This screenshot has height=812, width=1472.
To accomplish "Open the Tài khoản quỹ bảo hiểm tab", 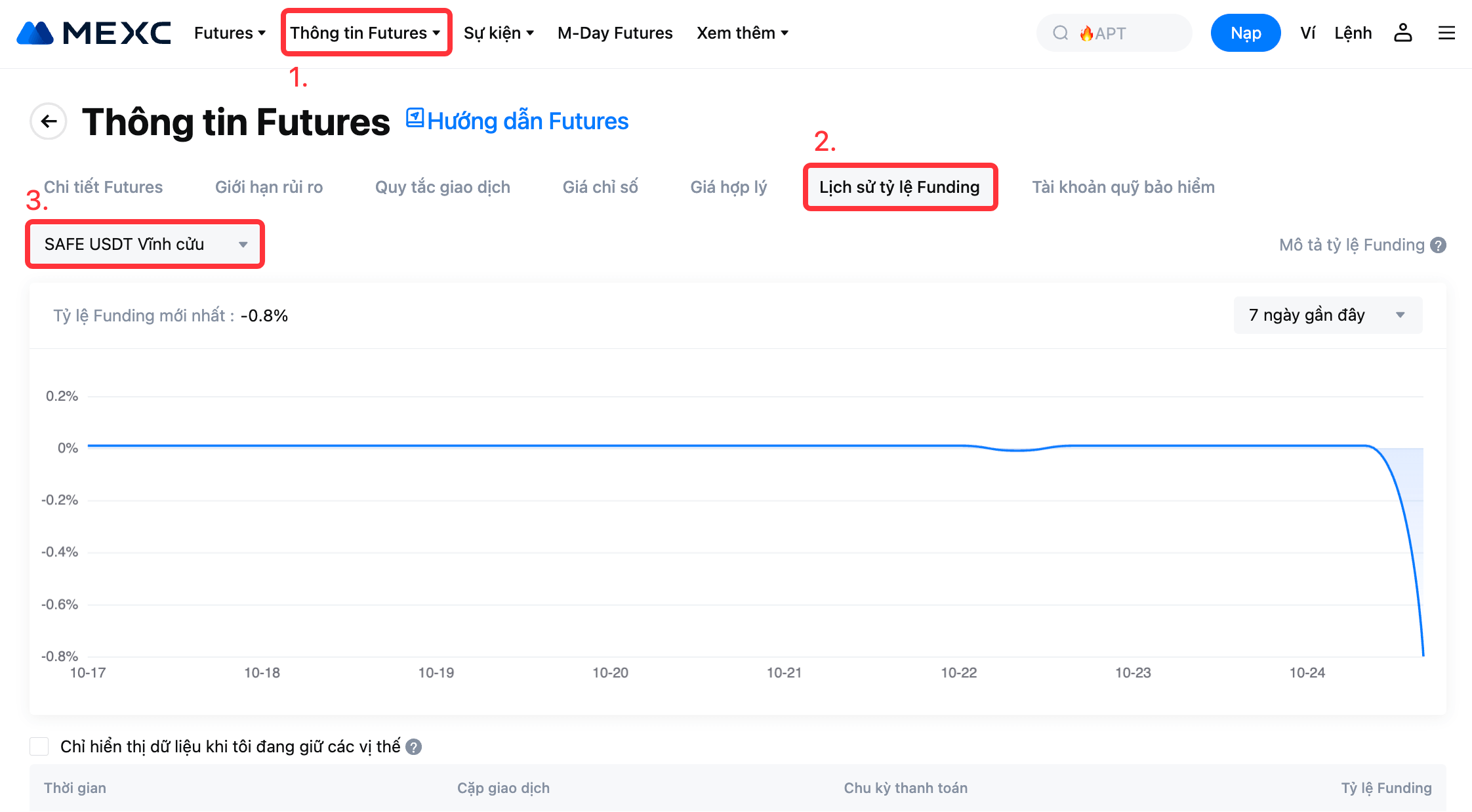I will pyautogui.click(x=1123, y=188).
